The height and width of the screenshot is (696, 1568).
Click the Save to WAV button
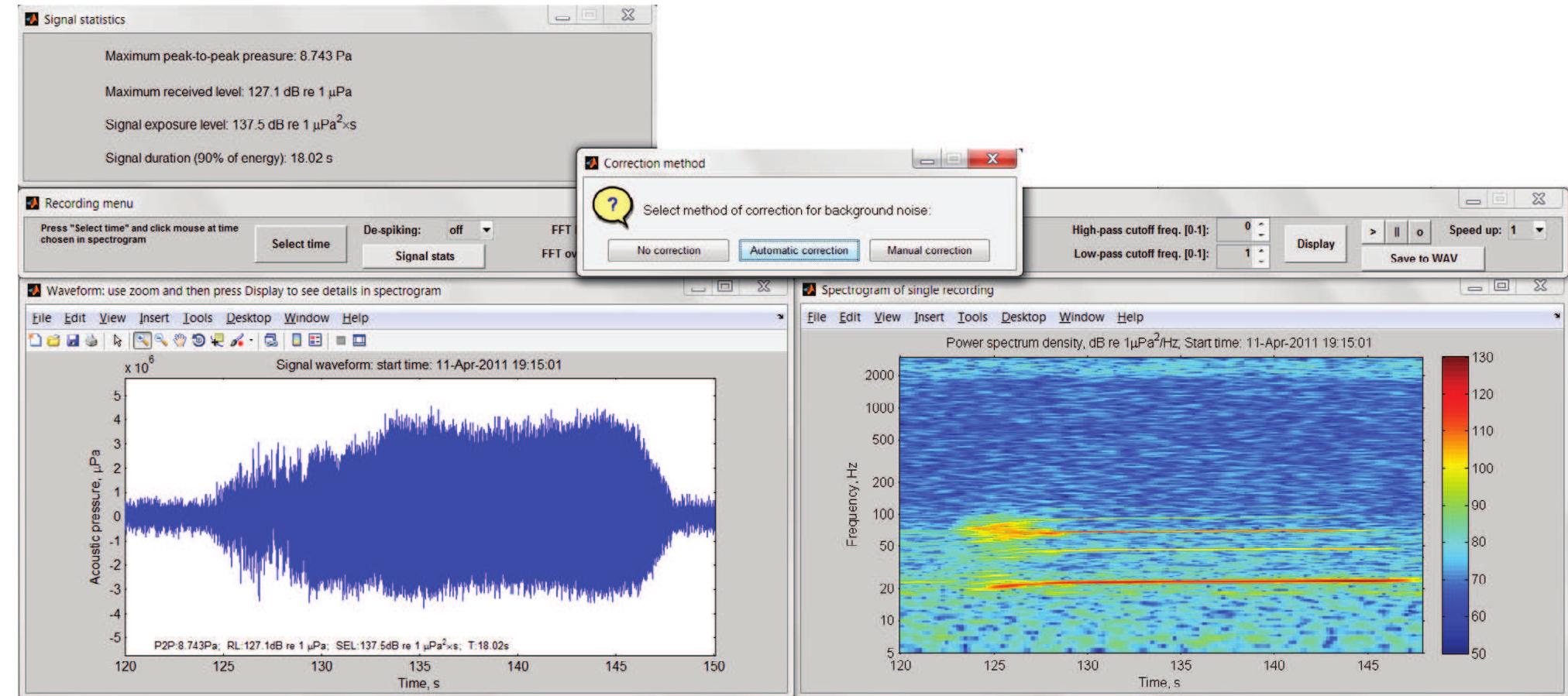[x=1423, y=259]
